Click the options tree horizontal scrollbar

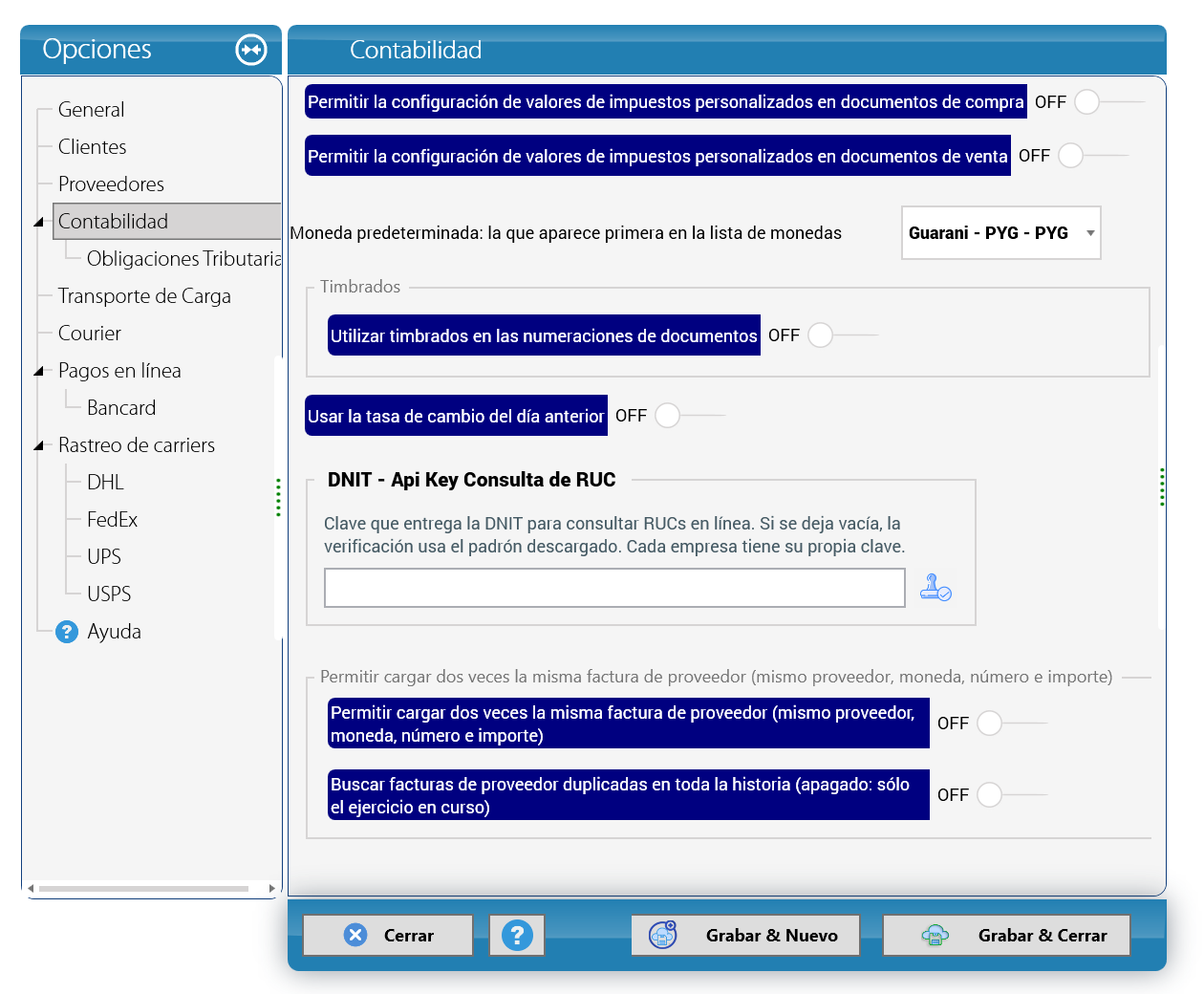pyautogui.click(x=143, y=889)
